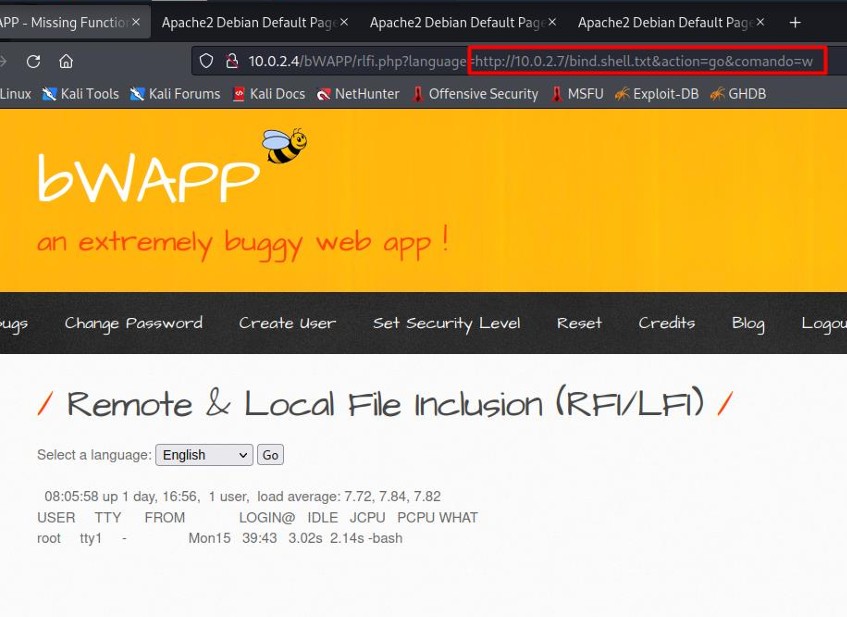The width and height of the screenshot is (847, 617).
Task: Click the NetHunter bookmark icon
Action: coord(324,94)
